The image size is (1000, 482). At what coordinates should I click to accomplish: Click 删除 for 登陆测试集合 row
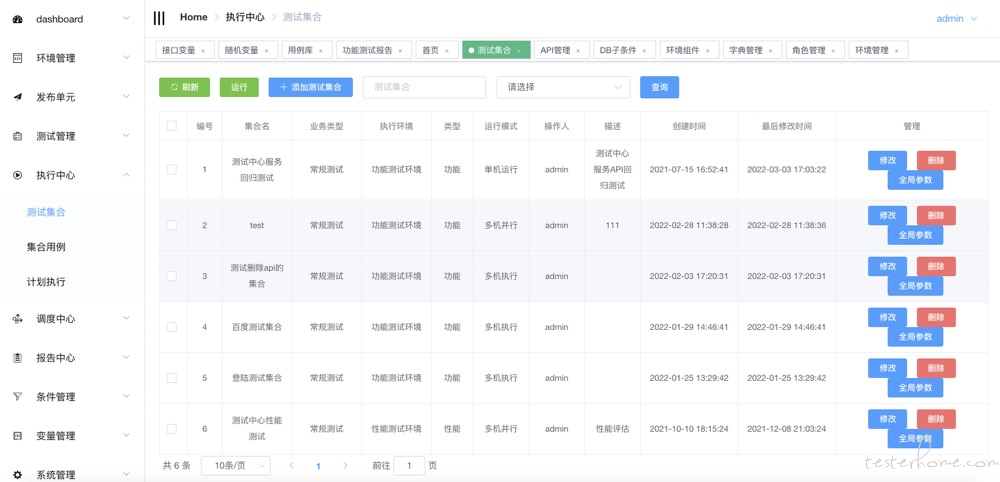click(x=936, y=369)
